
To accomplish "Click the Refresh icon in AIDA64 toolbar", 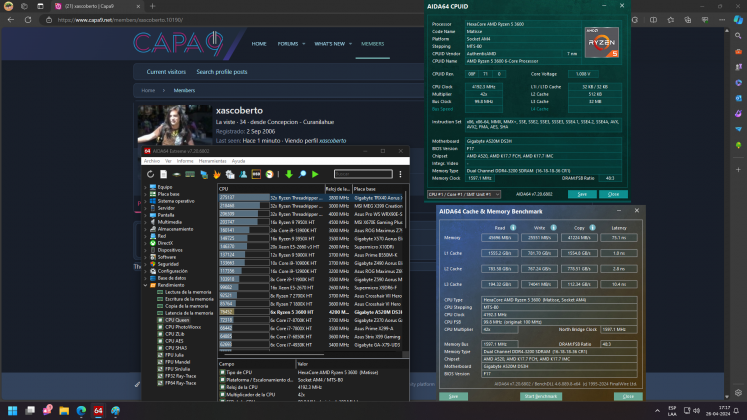I will click(x=151, y=174).
